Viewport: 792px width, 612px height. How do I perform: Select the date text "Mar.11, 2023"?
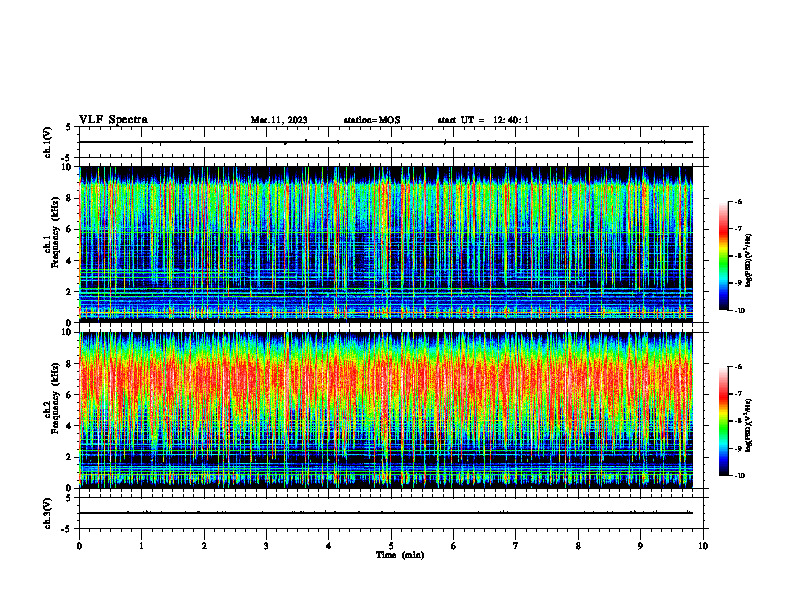pos(279,120)
